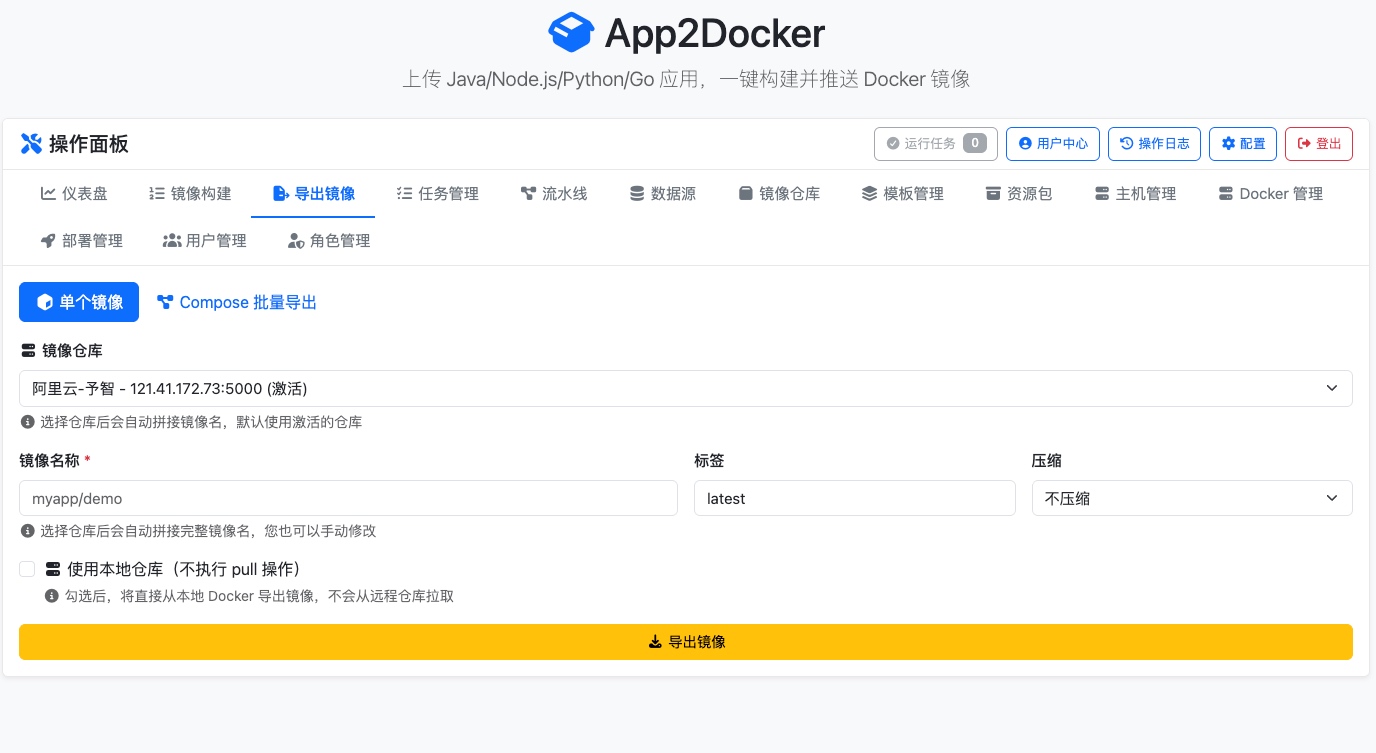1376x753 pixels.
Task: Open 用户中心 button
Action: [x=1053, y=144]
